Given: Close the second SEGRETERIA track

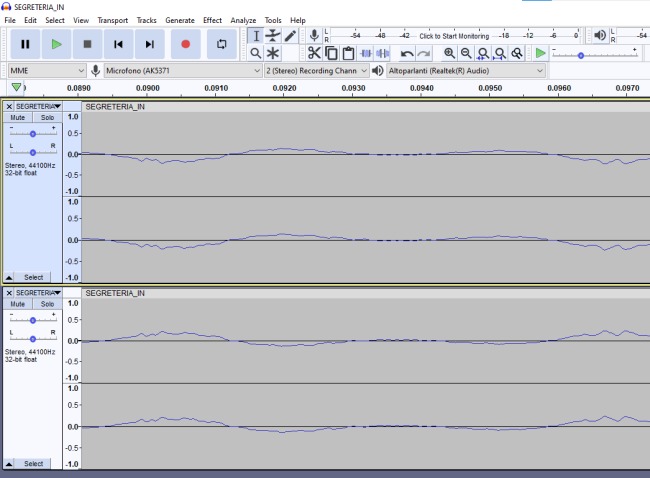Looking at the screenshot, I should (x=9, y=293).
